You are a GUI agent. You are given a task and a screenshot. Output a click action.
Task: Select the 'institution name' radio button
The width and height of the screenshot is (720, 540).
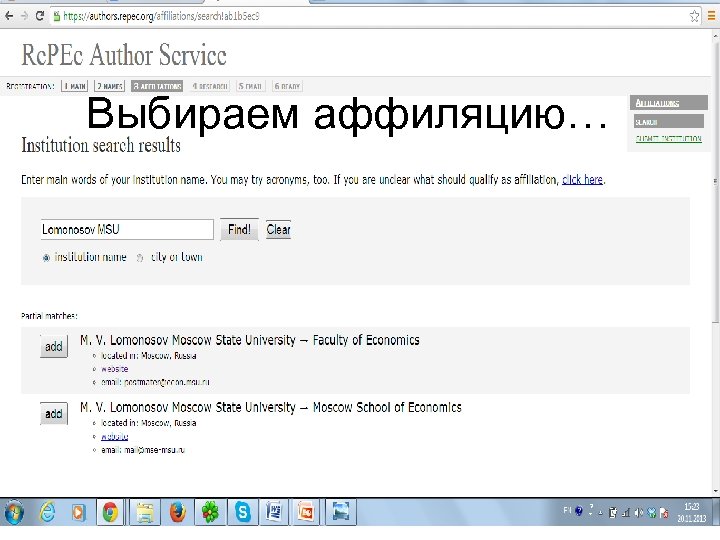pyautogui.click(x=46, y=258)
